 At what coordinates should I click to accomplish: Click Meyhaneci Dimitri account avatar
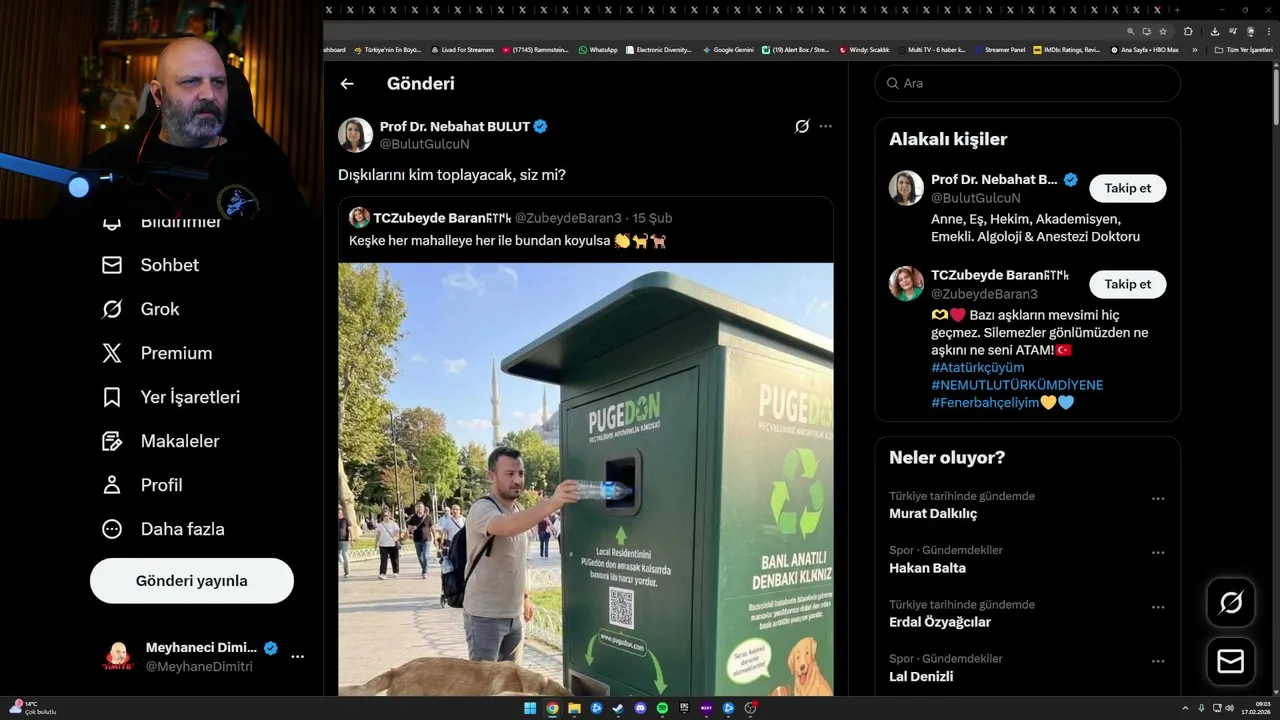click(118, 657)
